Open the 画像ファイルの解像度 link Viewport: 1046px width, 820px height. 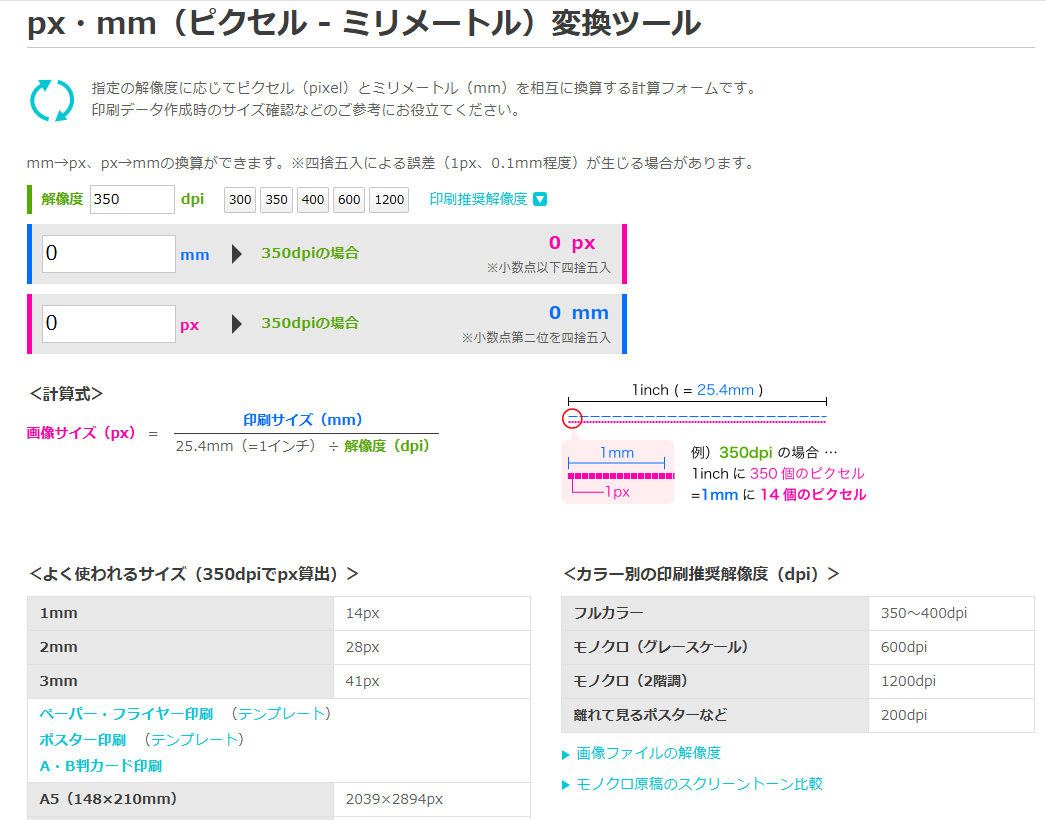pyautogui.click(x=648, y=753)
